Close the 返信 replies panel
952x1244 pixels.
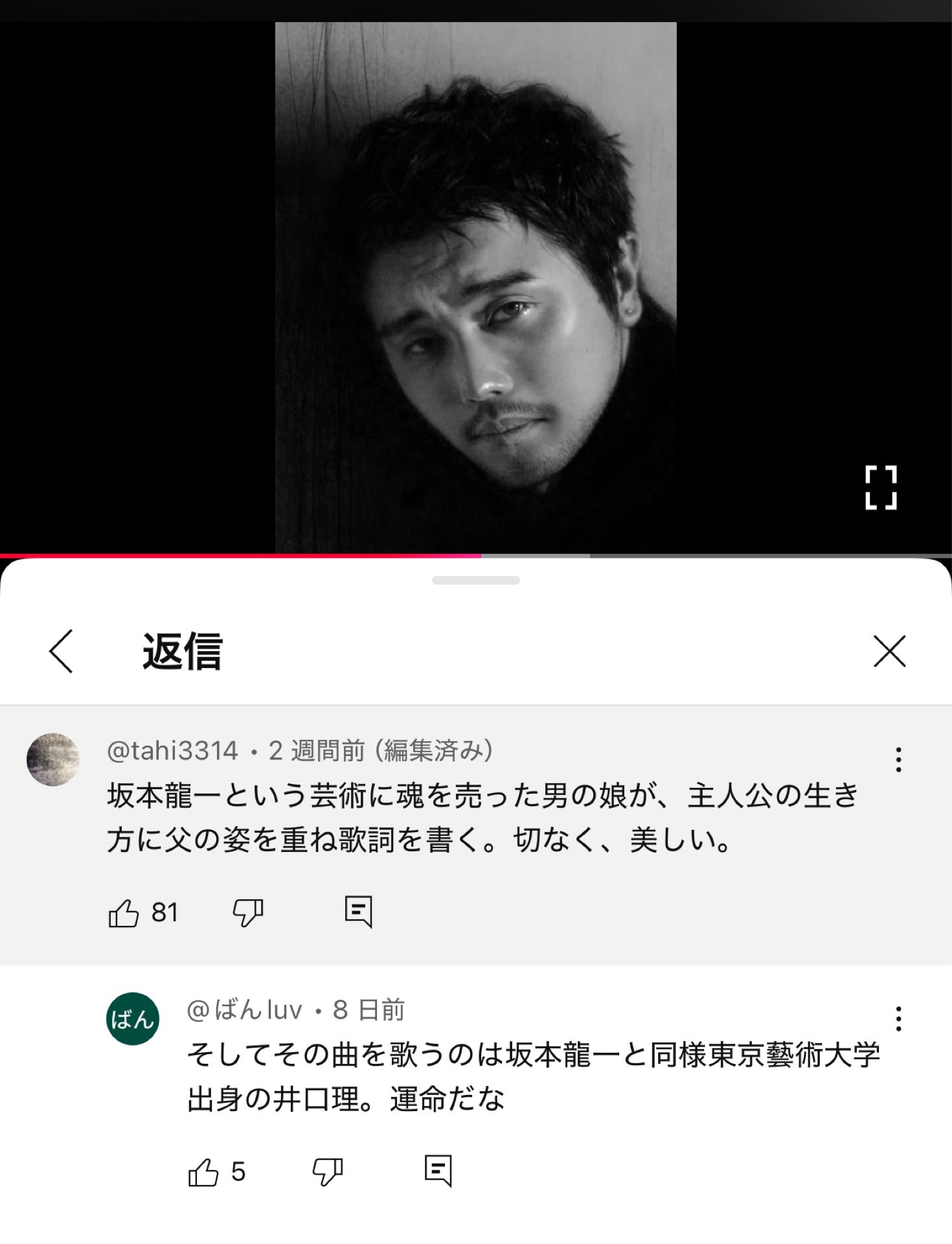pyautogui.click(x=889, y=651)
